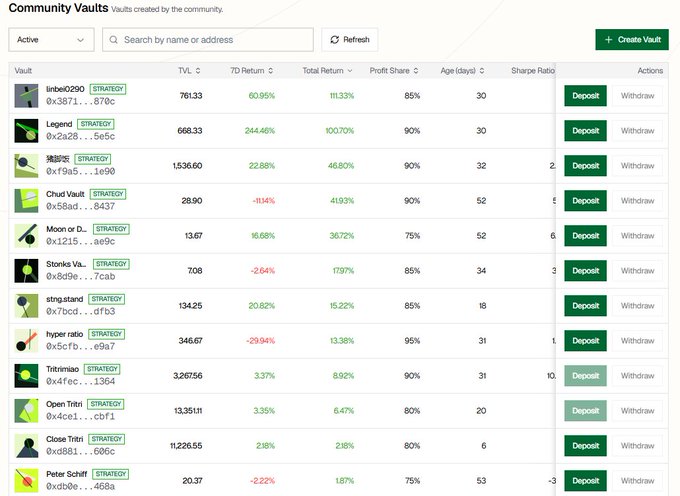Click the Open Tritri vault avatar
This screenshot has height=496, width=680.
click(26, 411)
